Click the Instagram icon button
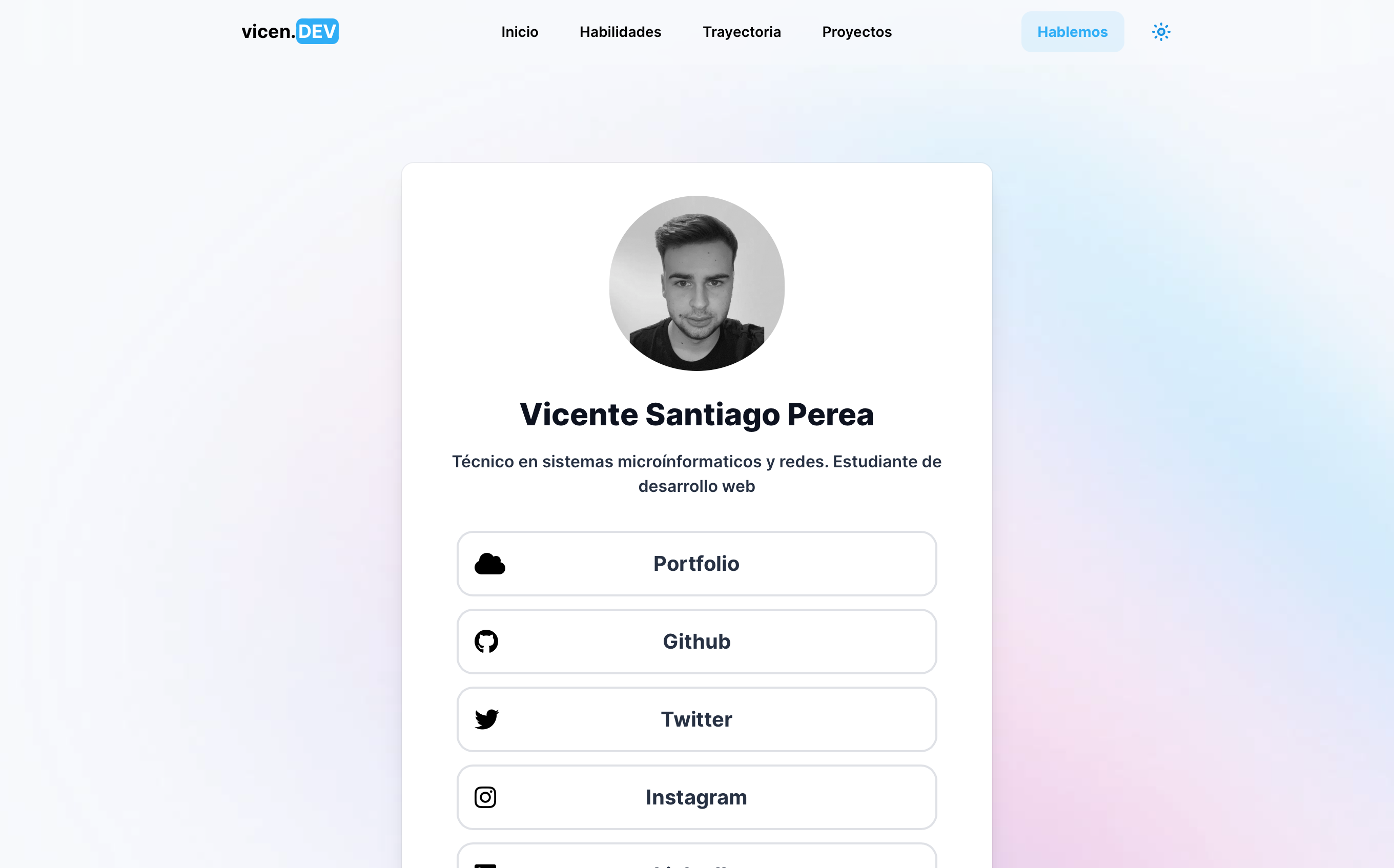The height and width of the screenshot is (868, 1394). click(486, 797)
